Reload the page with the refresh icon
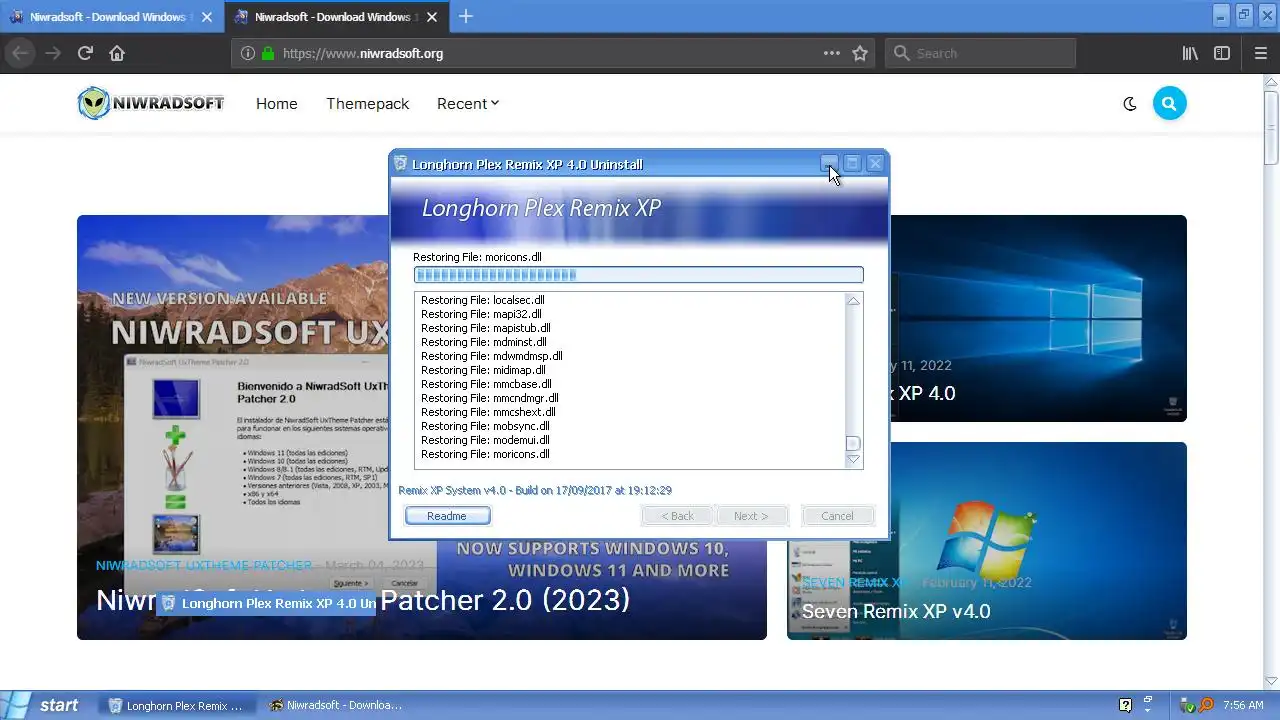This screenshot has height=720, width=1280. click(x=85, y=53)
